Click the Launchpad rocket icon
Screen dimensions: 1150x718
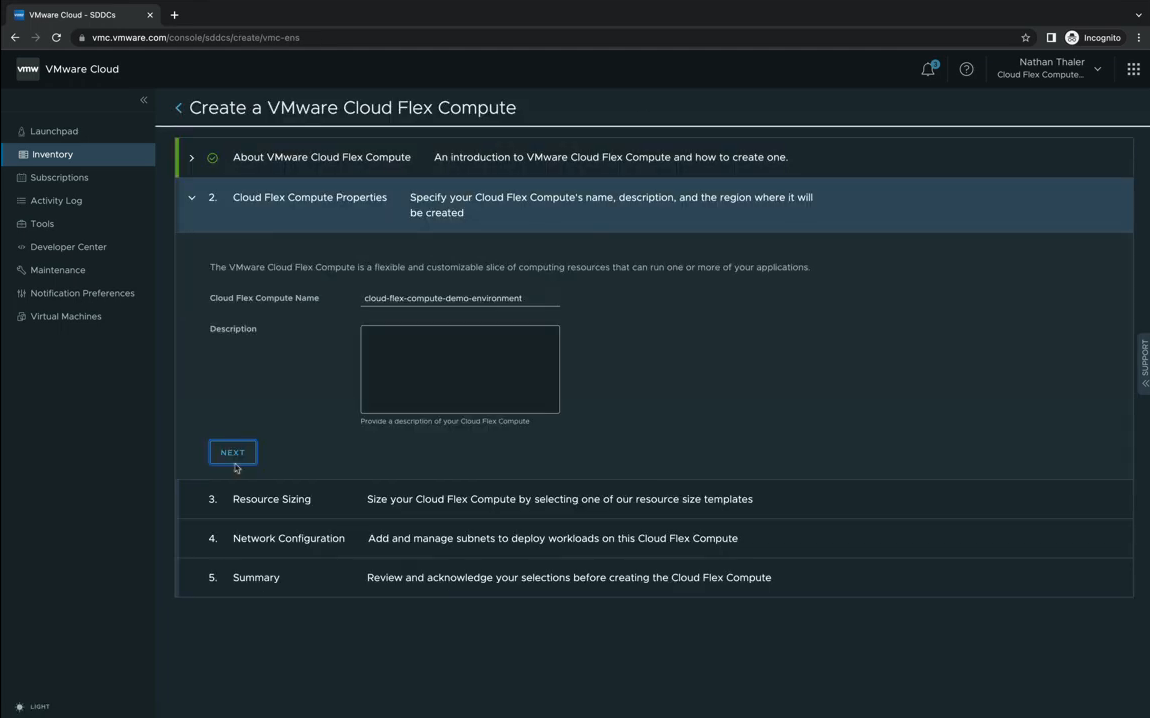(x=21, y=131)
